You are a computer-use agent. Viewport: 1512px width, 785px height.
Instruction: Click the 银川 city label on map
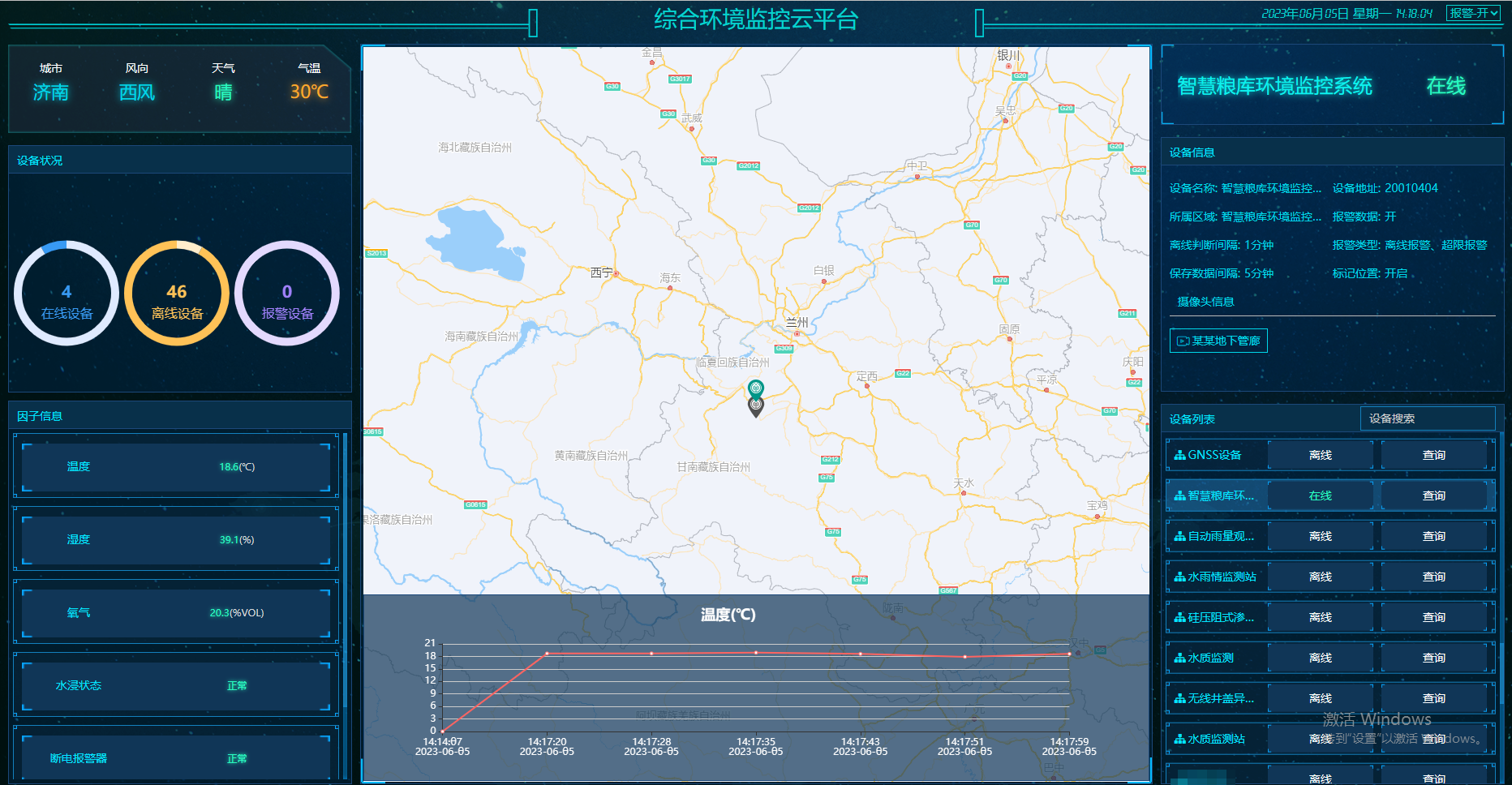1008,55
